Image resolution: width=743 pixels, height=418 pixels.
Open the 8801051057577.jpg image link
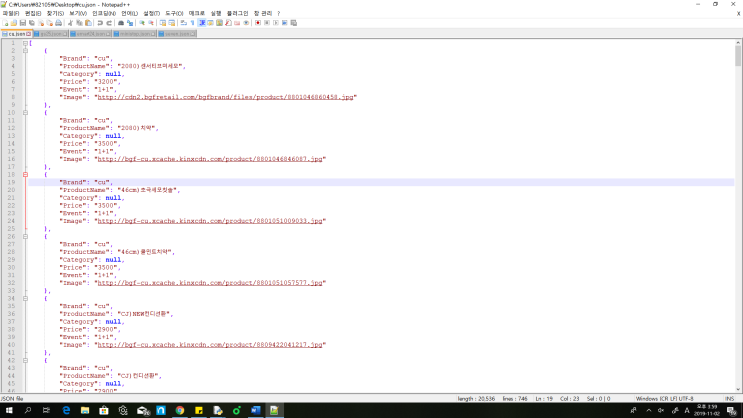pos(210,283)
